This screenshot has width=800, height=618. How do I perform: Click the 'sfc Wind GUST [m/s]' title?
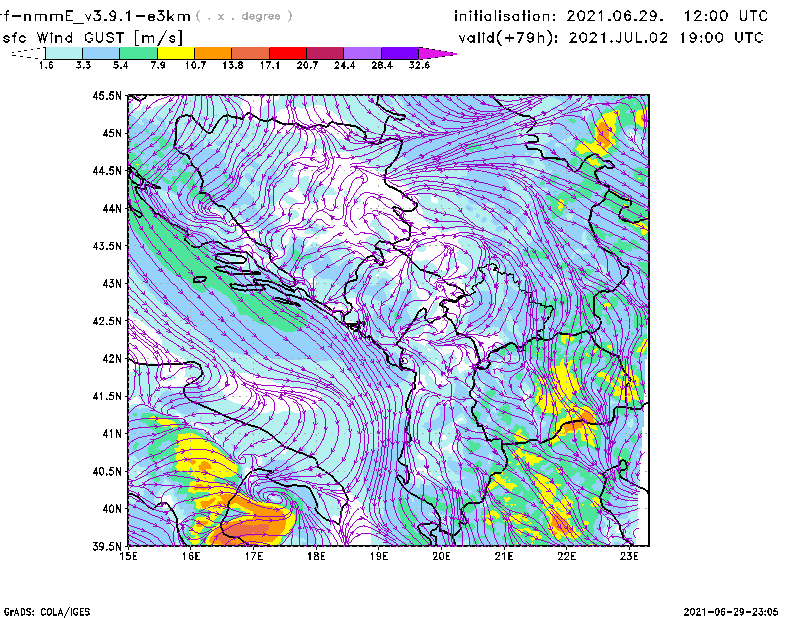point(92,38)
